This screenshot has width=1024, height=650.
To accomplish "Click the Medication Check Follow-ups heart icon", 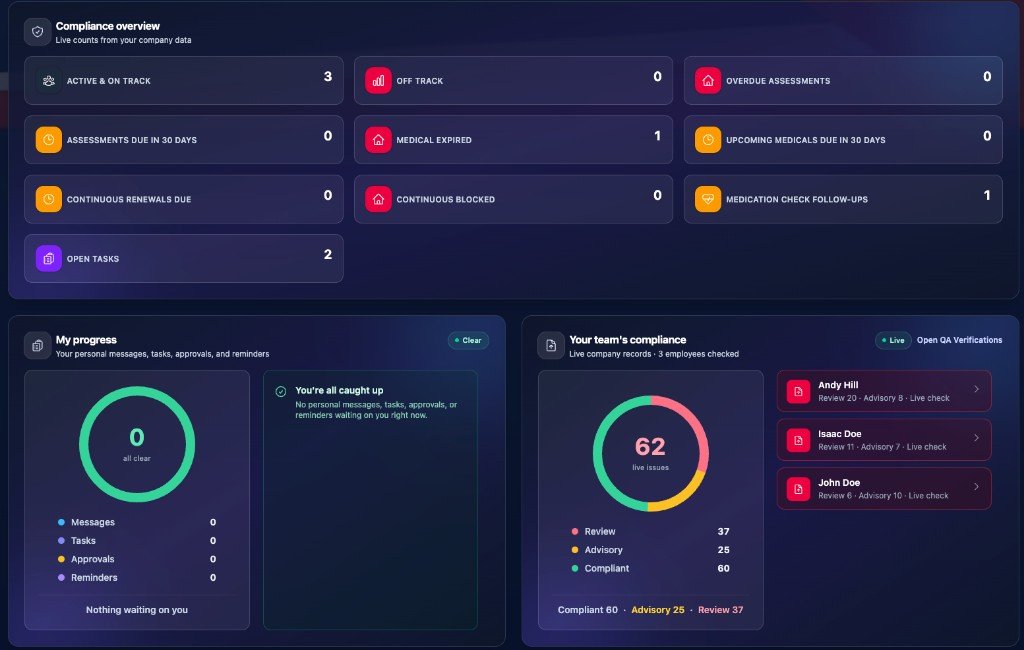I will [708, 199].
